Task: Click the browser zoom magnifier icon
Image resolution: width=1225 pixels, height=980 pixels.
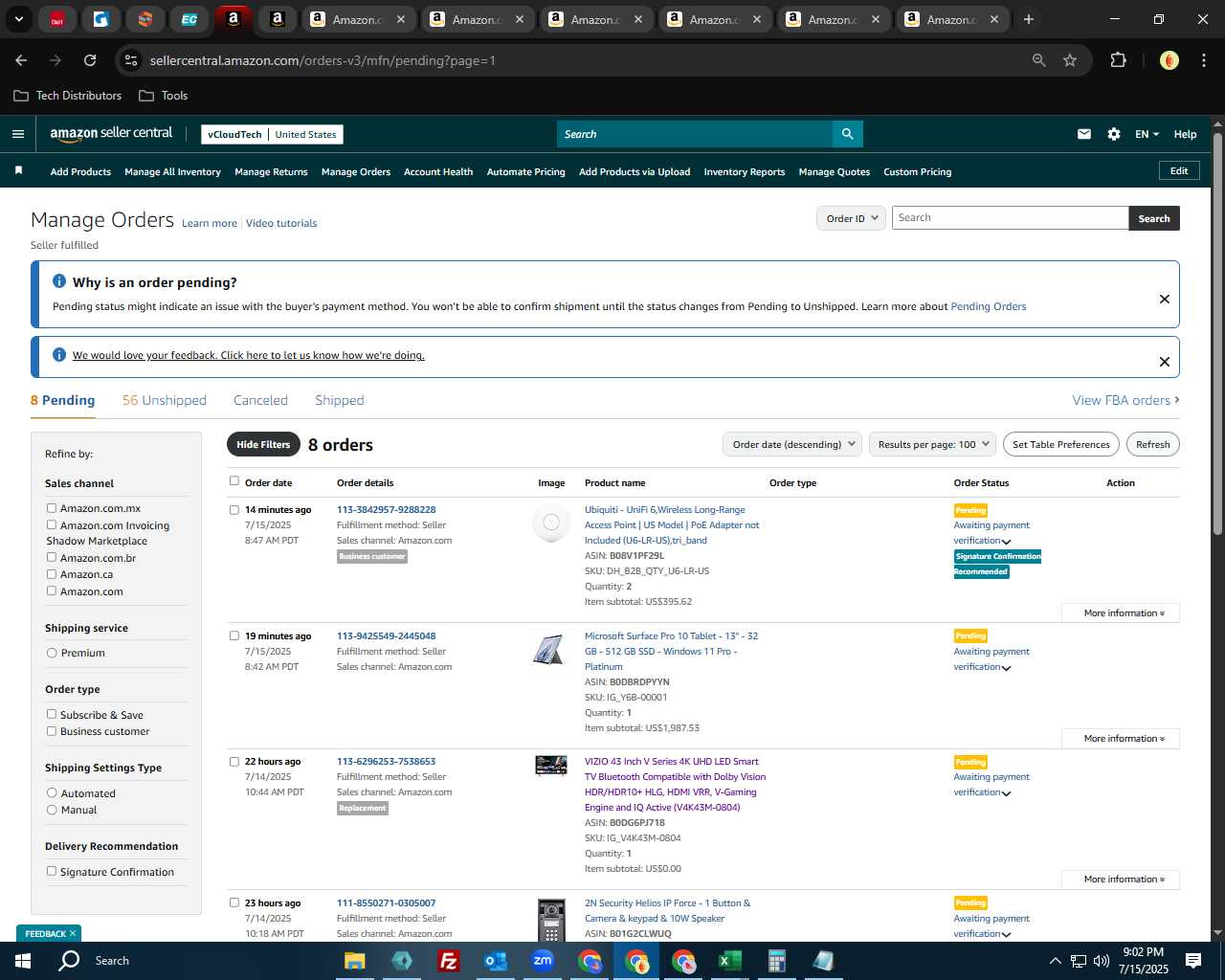Action: coord(1039,60)
